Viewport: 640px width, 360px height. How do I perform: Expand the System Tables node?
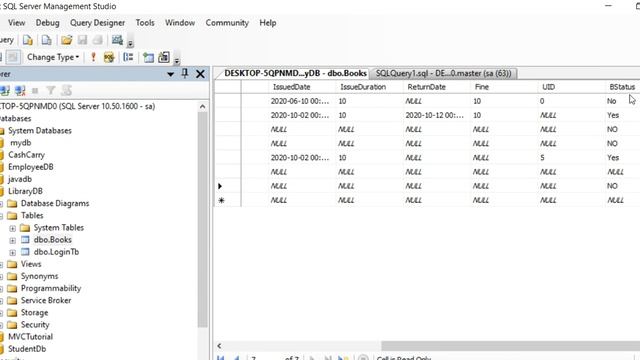pyautogui.click(x=13, y=228)
